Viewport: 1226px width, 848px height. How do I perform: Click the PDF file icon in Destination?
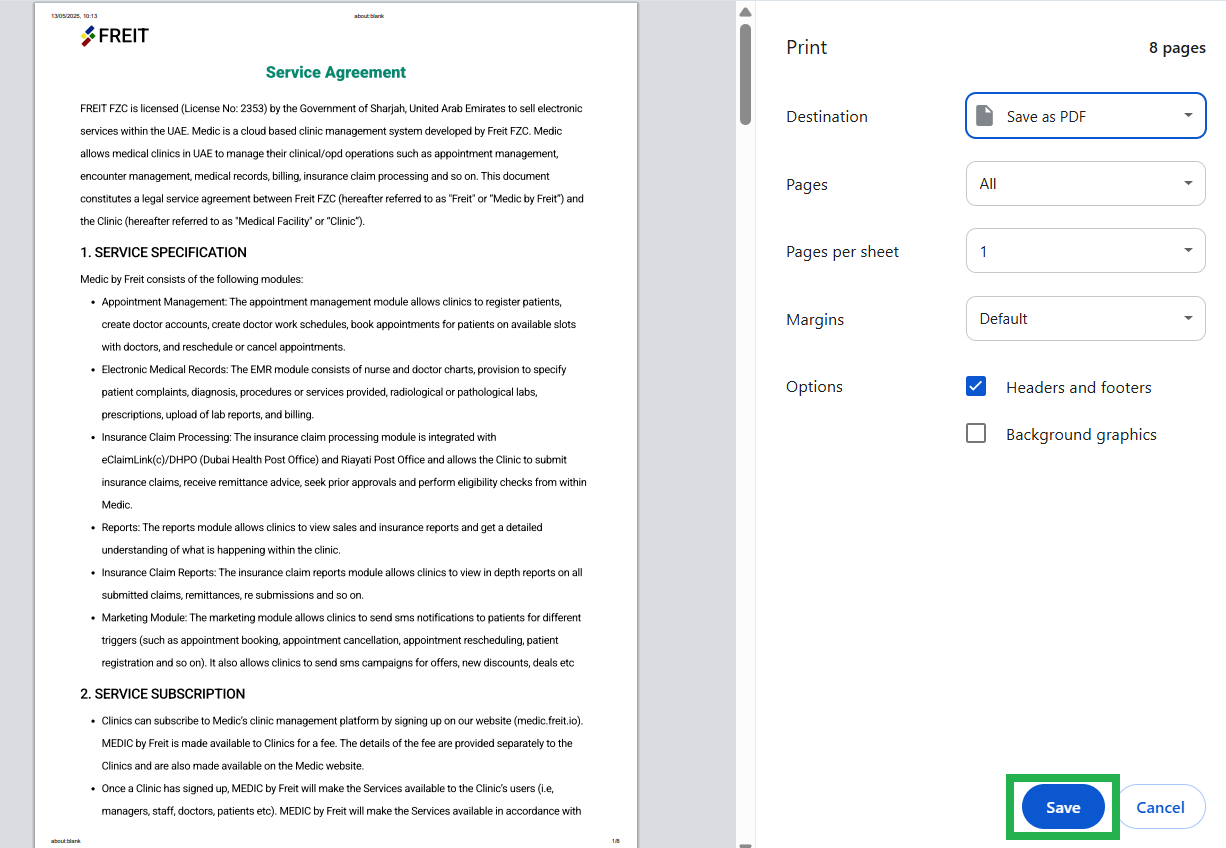[985, 116]
